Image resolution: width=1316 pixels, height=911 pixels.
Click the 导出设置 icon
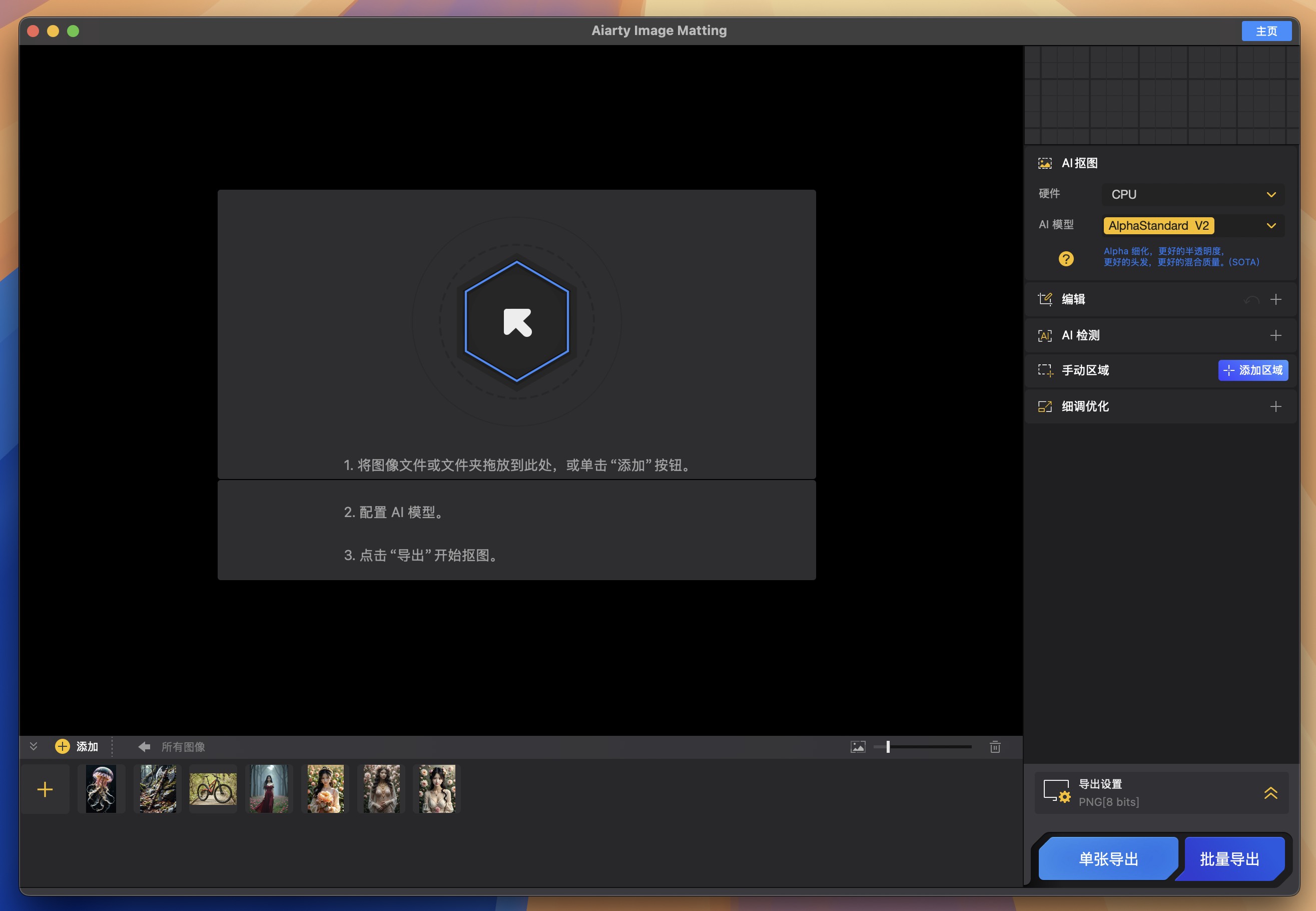[x=1057, y=792]
